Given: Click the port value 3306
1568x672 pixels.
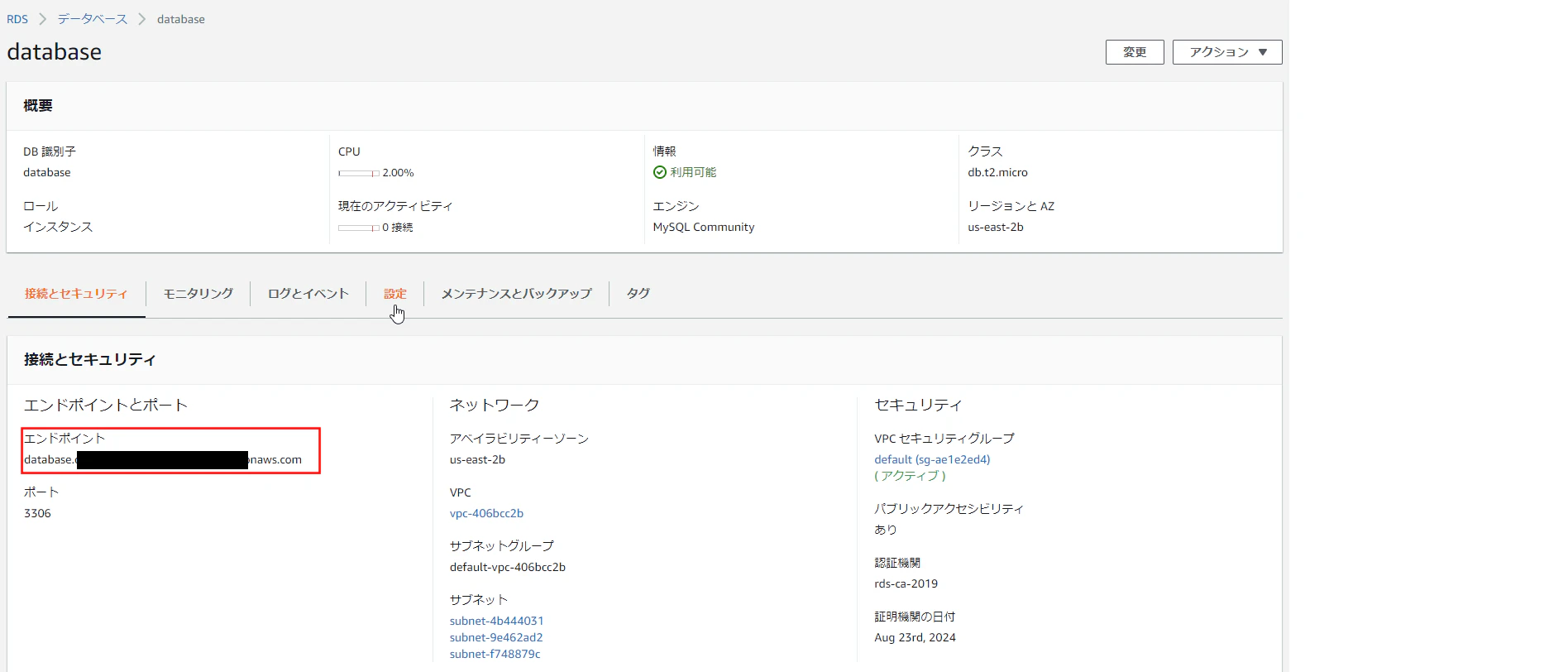Looking at the screenshot, I should click(x=37, y=513).
